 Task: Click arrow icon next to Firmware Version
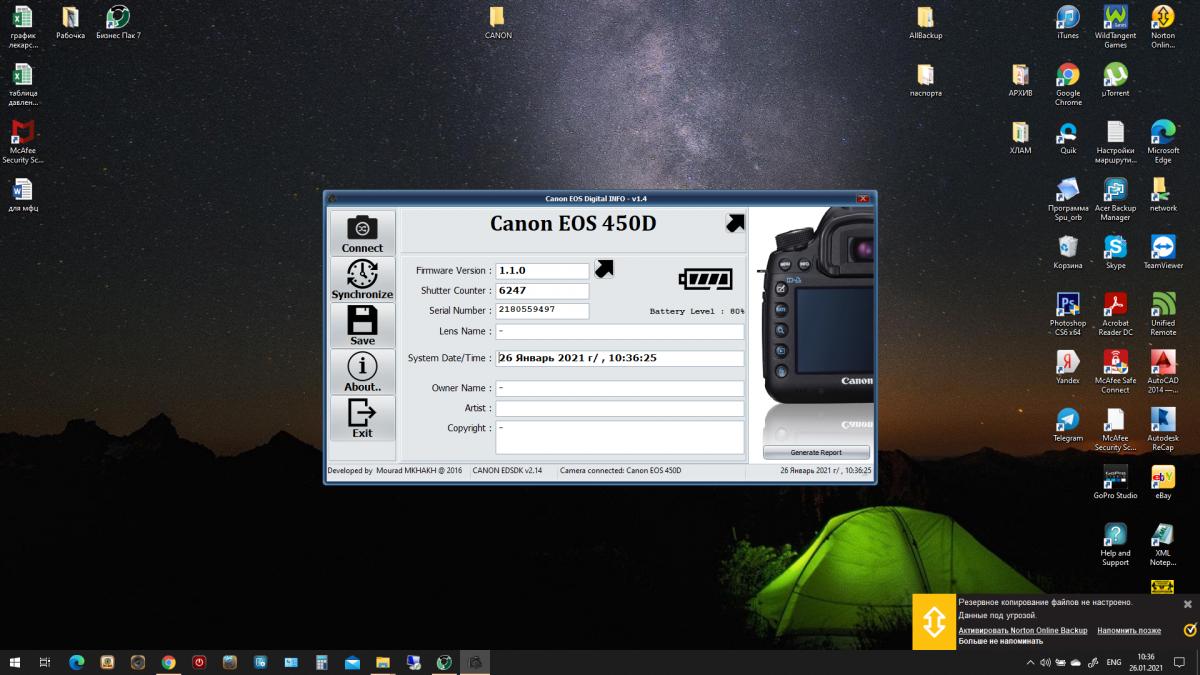pos(604,269)
